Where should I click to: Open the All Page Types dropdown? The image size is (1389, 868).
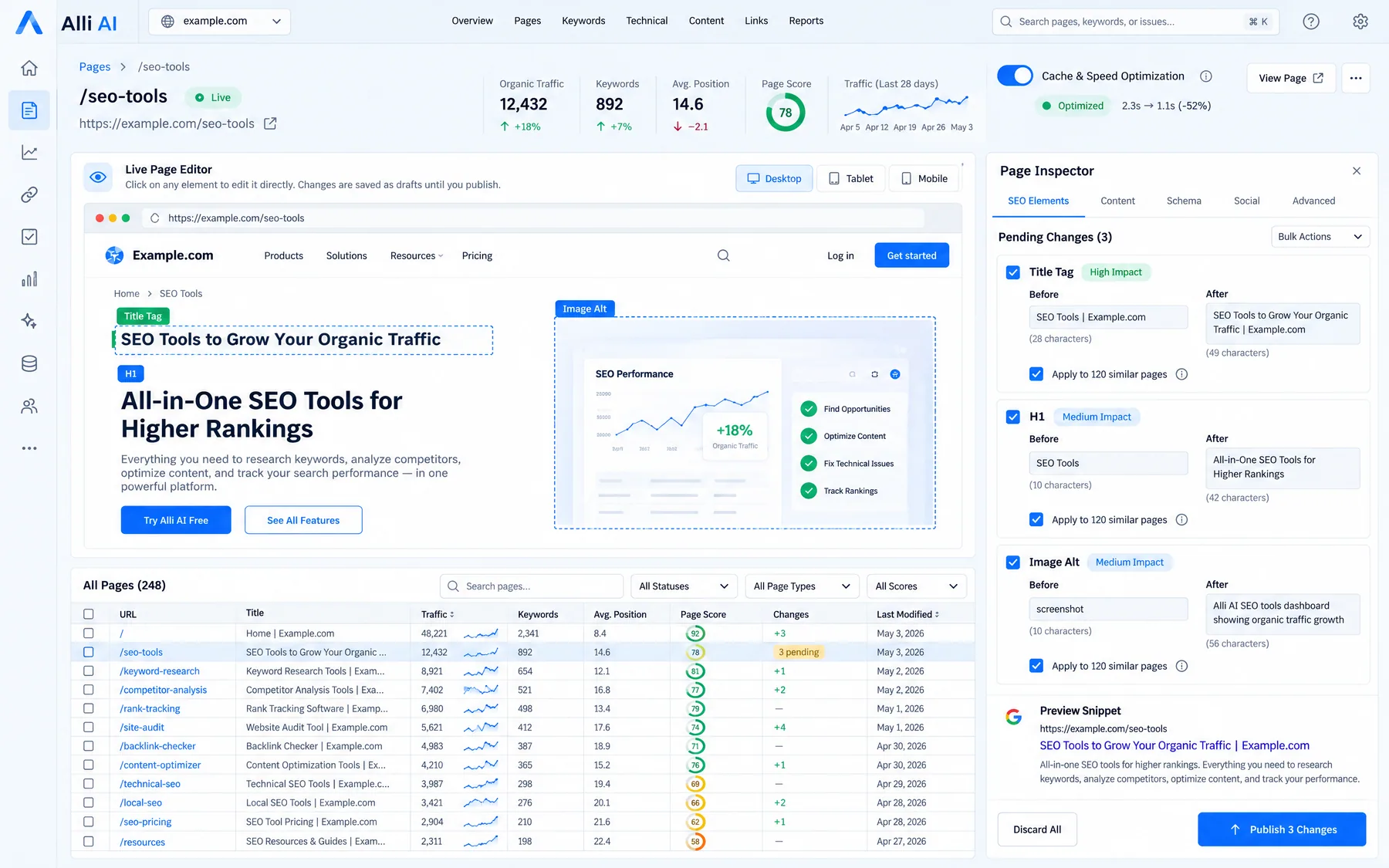click(803, 586)
